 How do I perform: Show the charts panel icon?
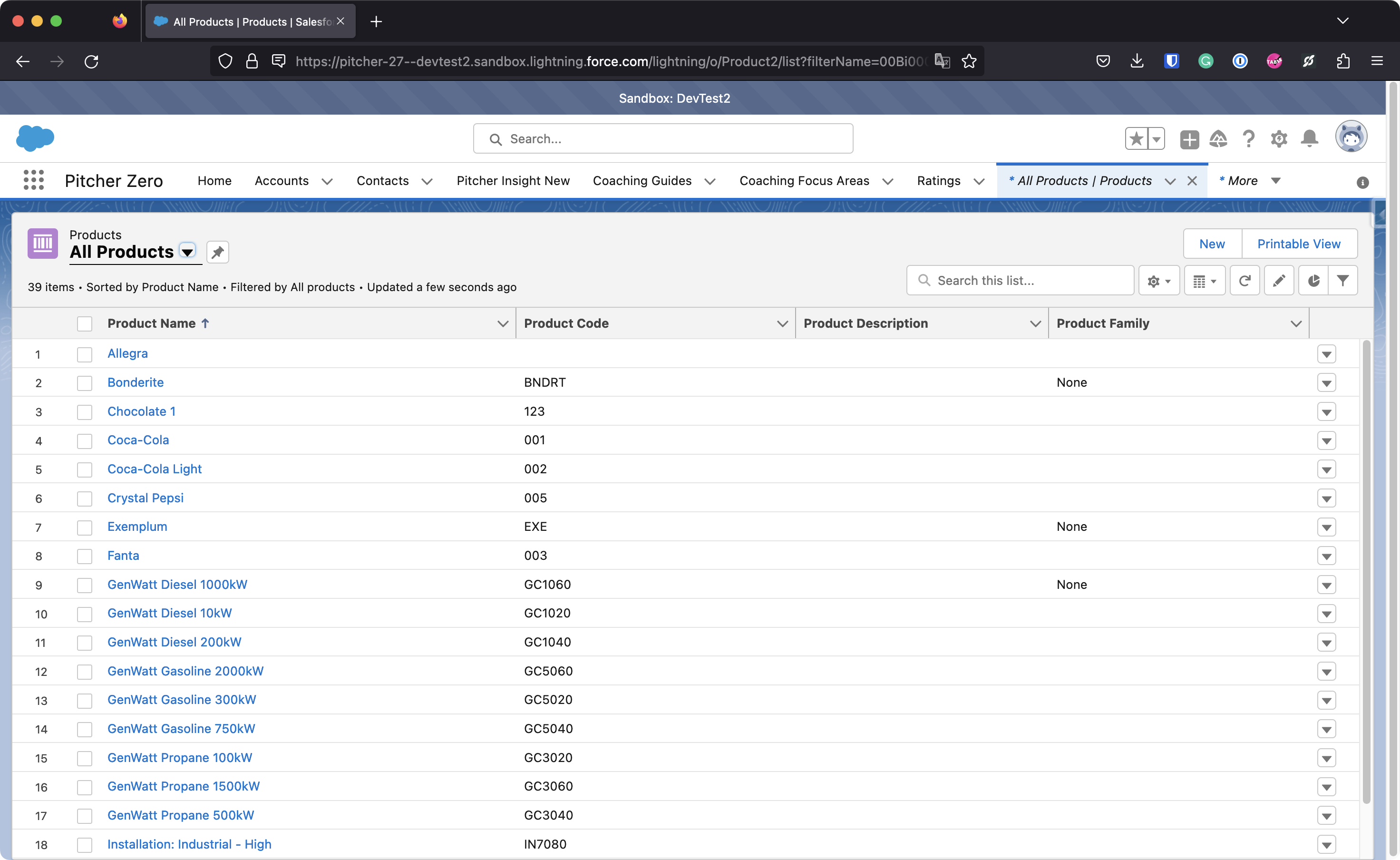pos(1313,281)
